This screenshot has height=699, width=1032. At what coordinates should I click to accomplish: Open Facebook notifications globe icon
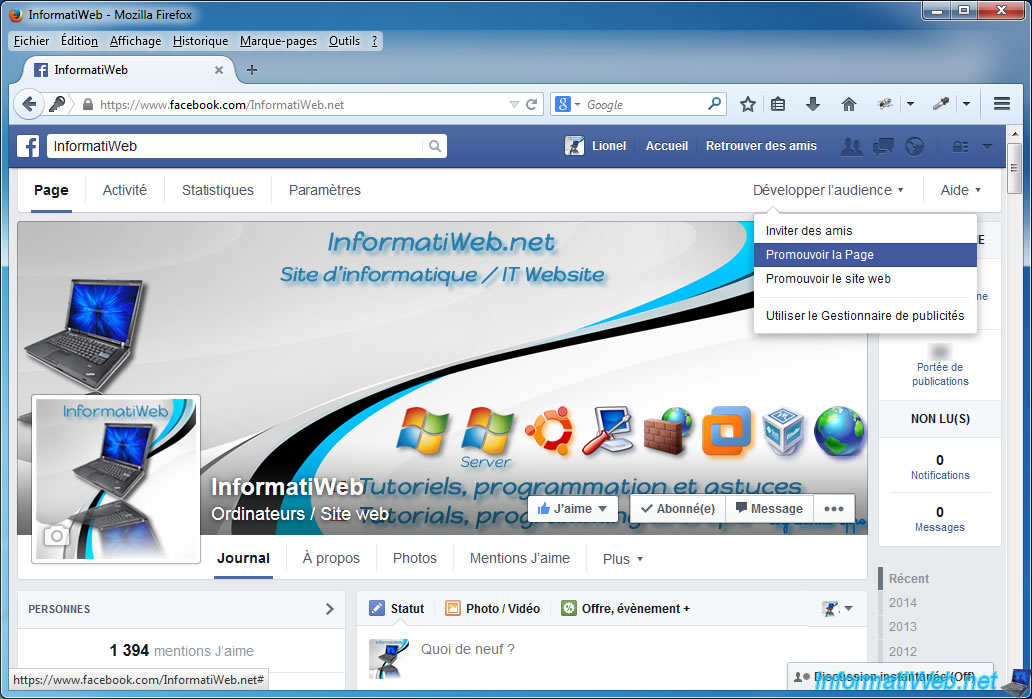914,146
